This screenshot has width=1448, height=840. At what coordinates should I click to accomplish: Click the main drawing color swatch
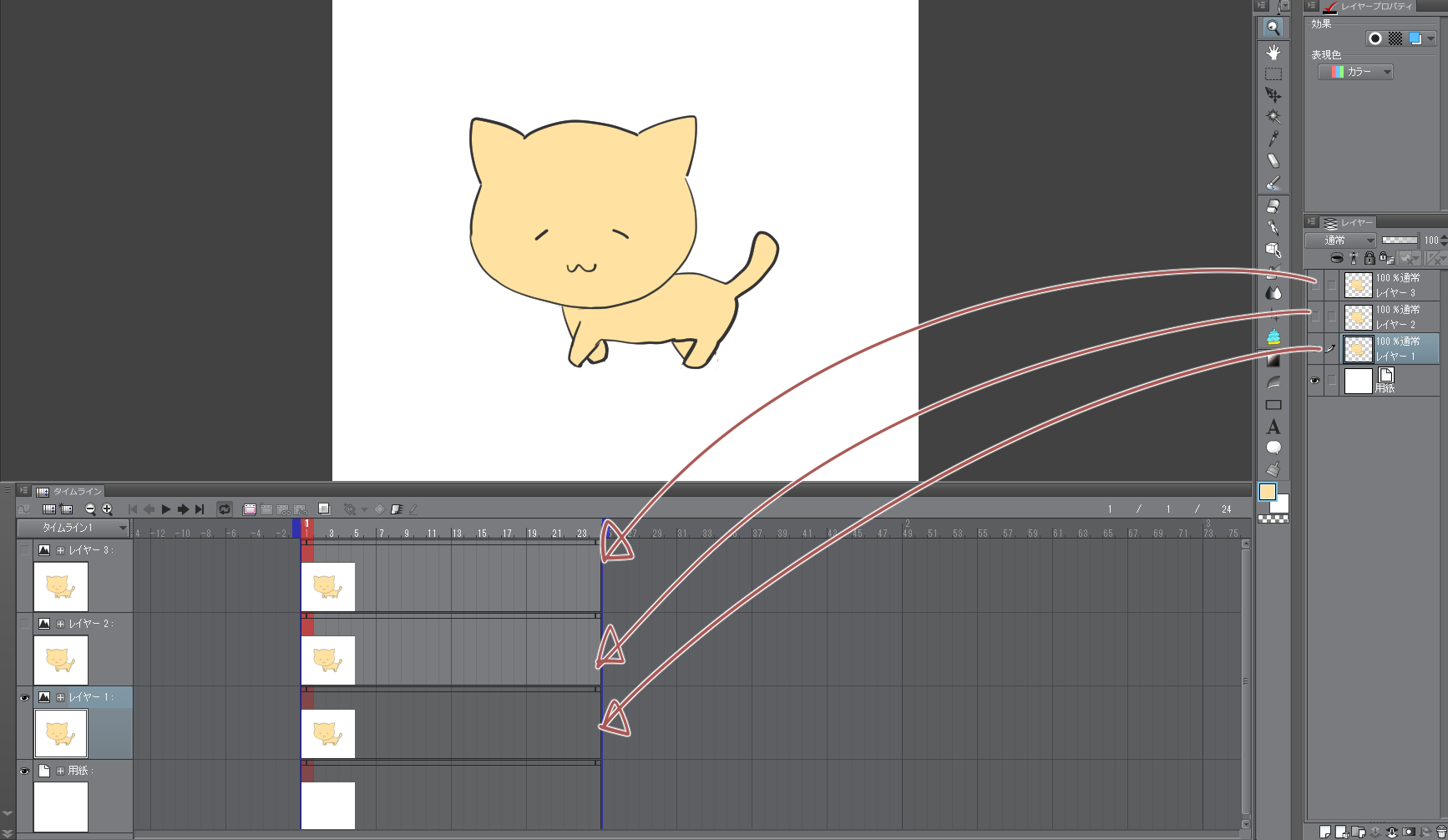point(1268,492)
